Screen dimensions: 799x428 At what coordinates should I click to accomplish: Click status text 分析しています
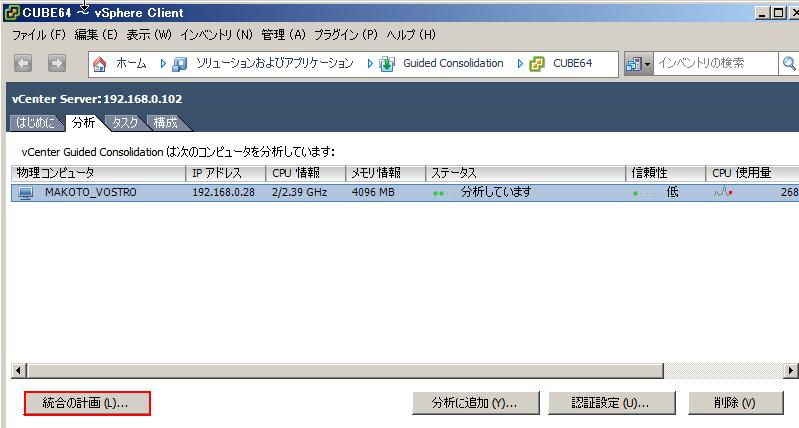tap(496, 192)
